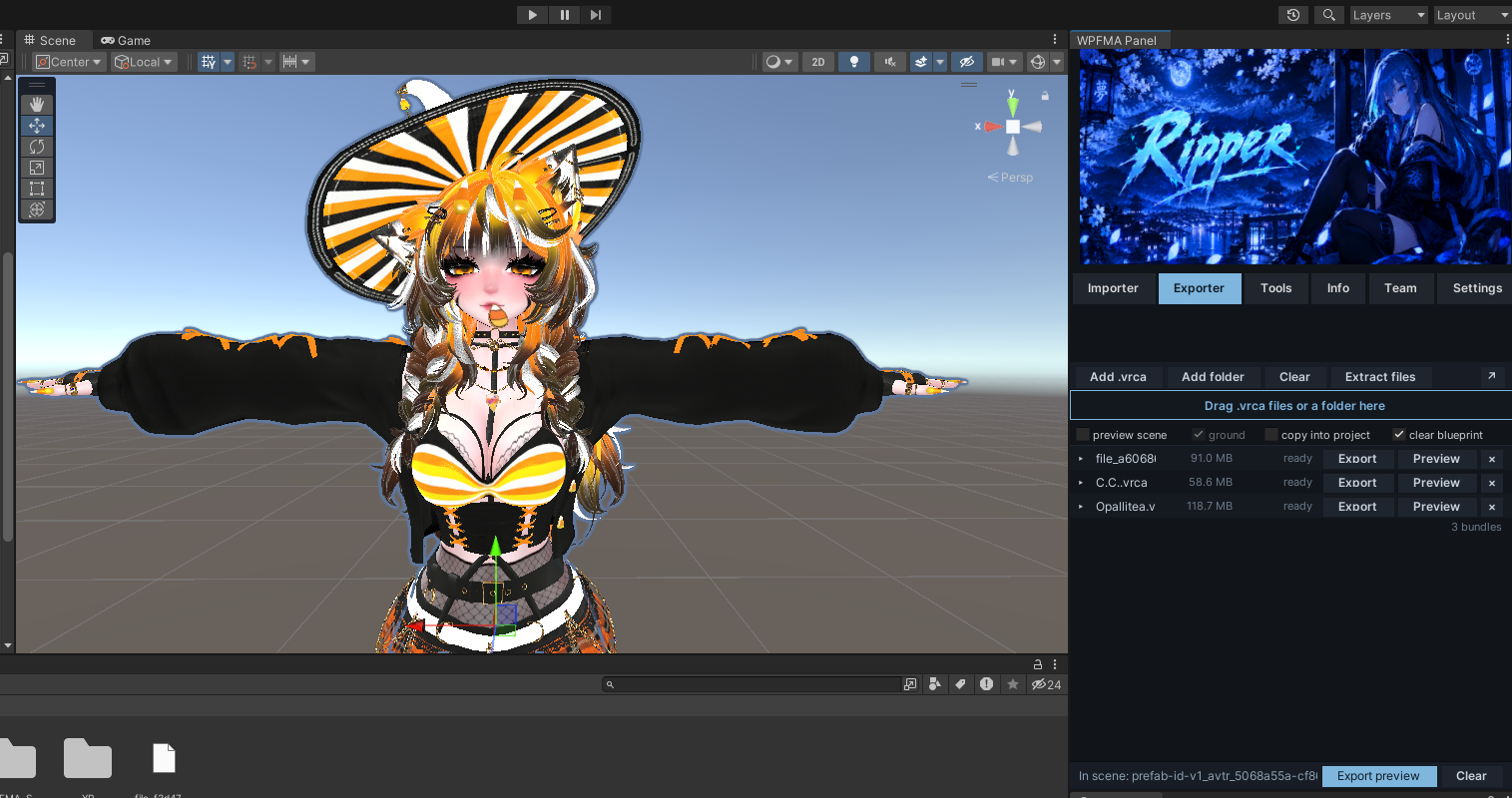The image size is (1512, 798).
Task: Toggle hidden packages count 24
Action: tap(1046, 684)
